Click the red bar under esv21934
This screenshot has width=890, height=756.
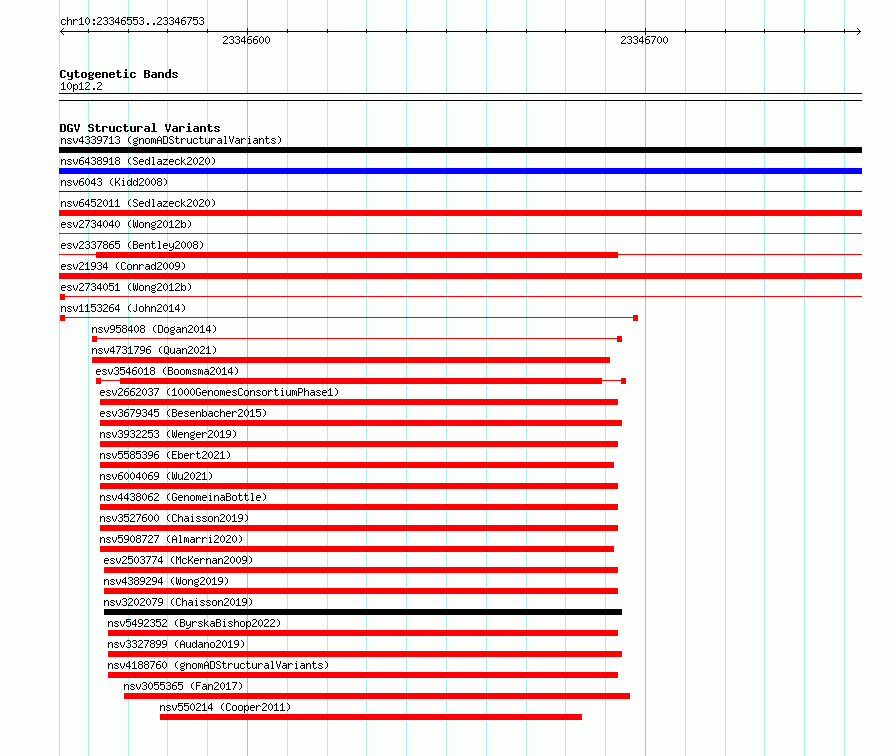(460, 276)
